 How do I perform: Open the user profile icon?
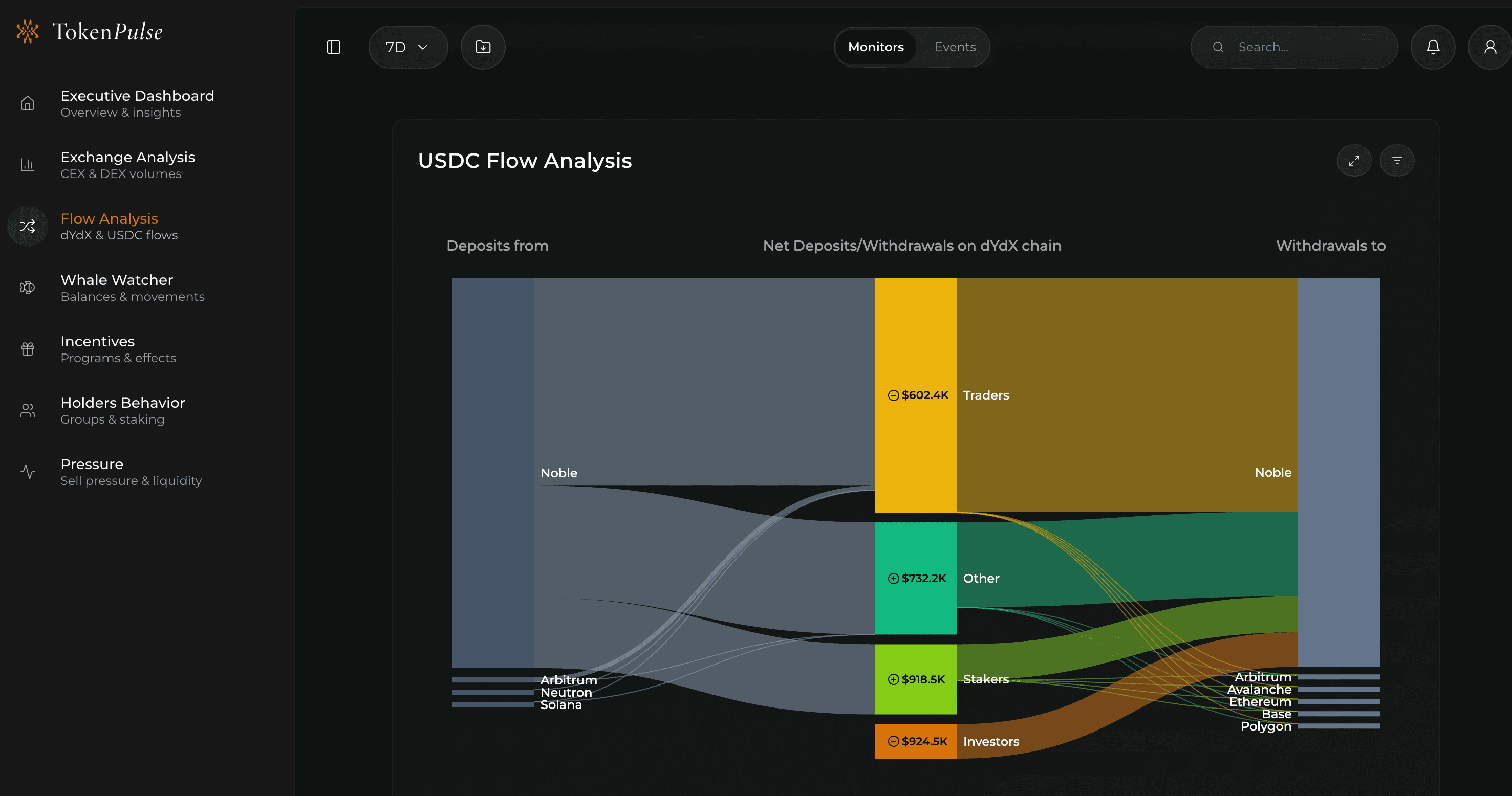(1489, 47)
